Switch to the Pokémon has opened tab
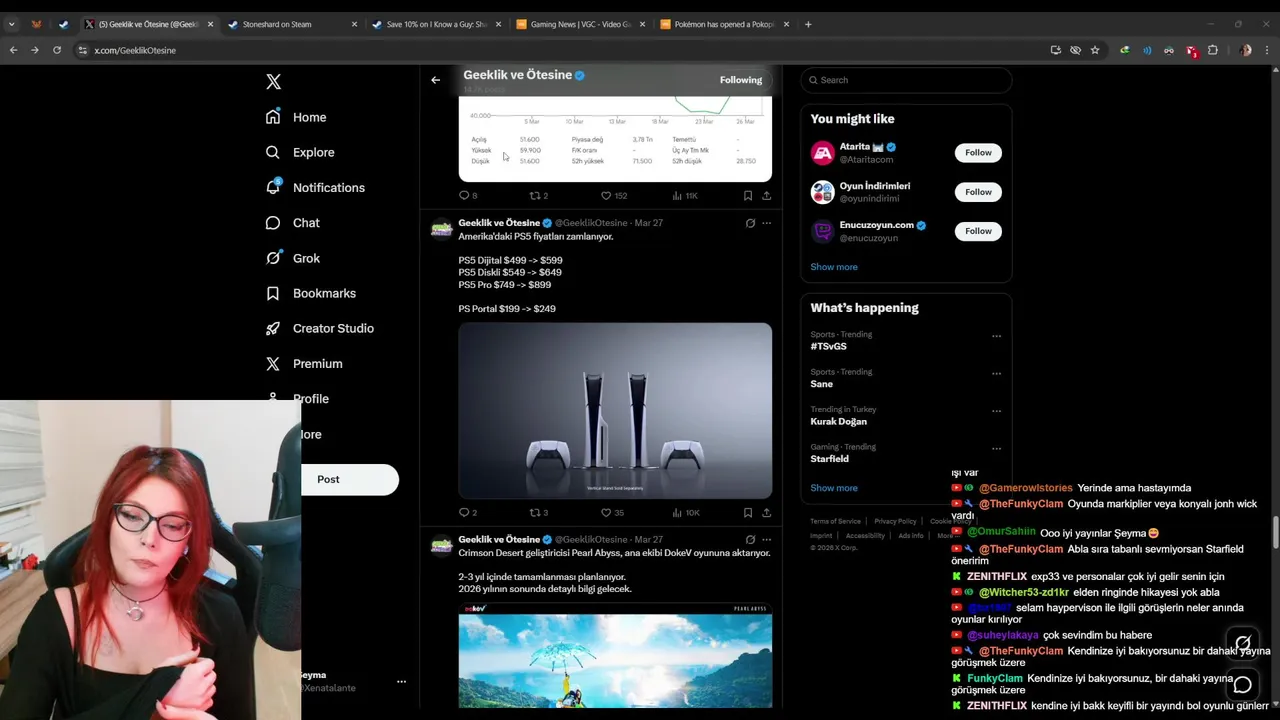1280x720 pixels. pos(724,24)
